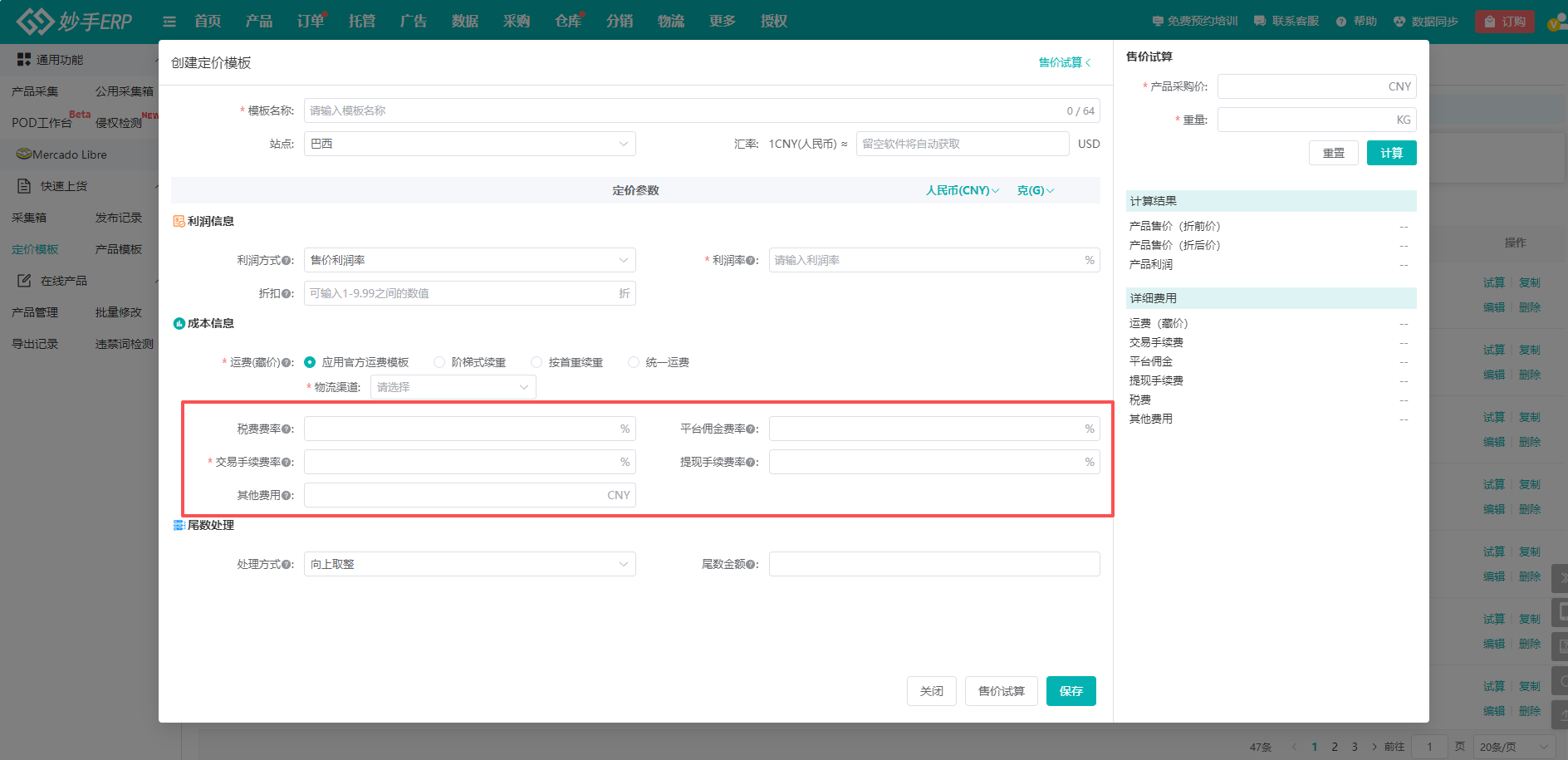
Task: Collapse the 售价试算 panel link
Action: [1064, 63]
